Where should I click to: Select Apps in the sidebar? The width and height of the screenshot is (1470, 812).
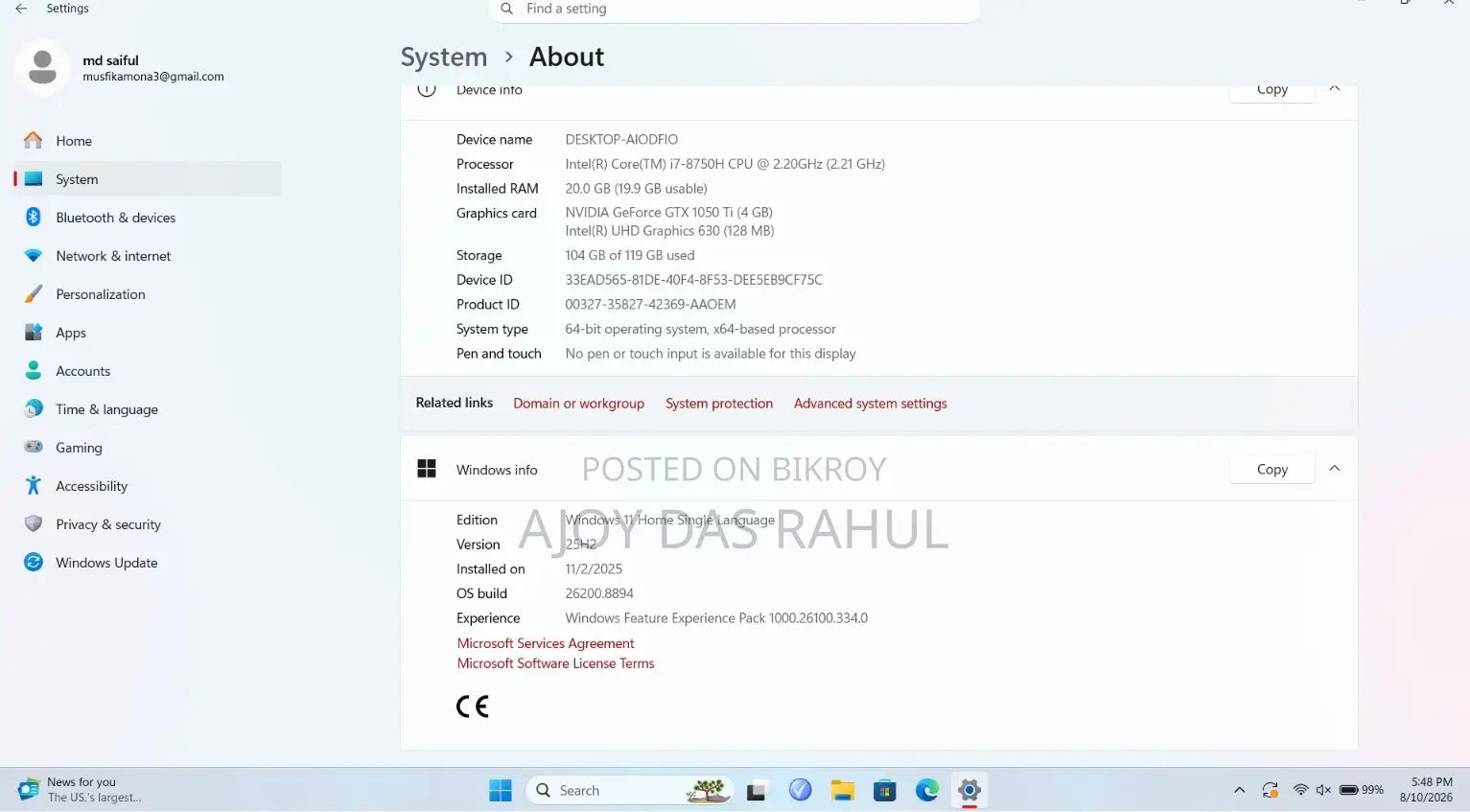[147, 333]
